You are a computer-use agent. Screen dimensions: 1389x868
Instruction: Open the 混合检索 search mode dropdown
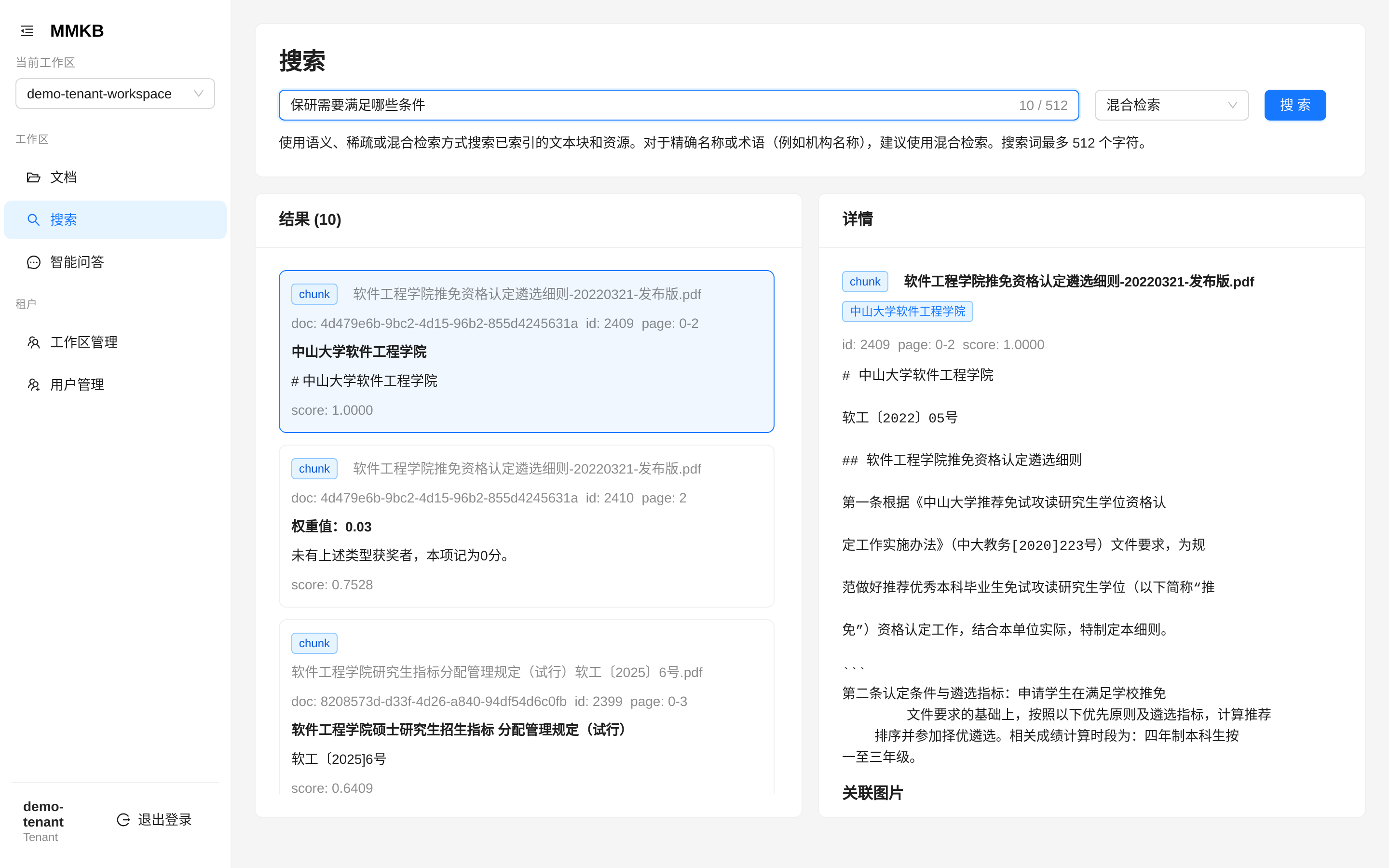(1171, 105)
